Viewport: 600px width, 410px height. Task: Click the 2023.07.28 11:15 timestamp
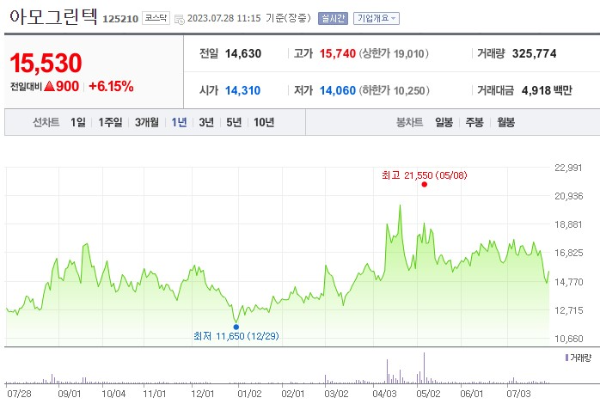point(224,18)
